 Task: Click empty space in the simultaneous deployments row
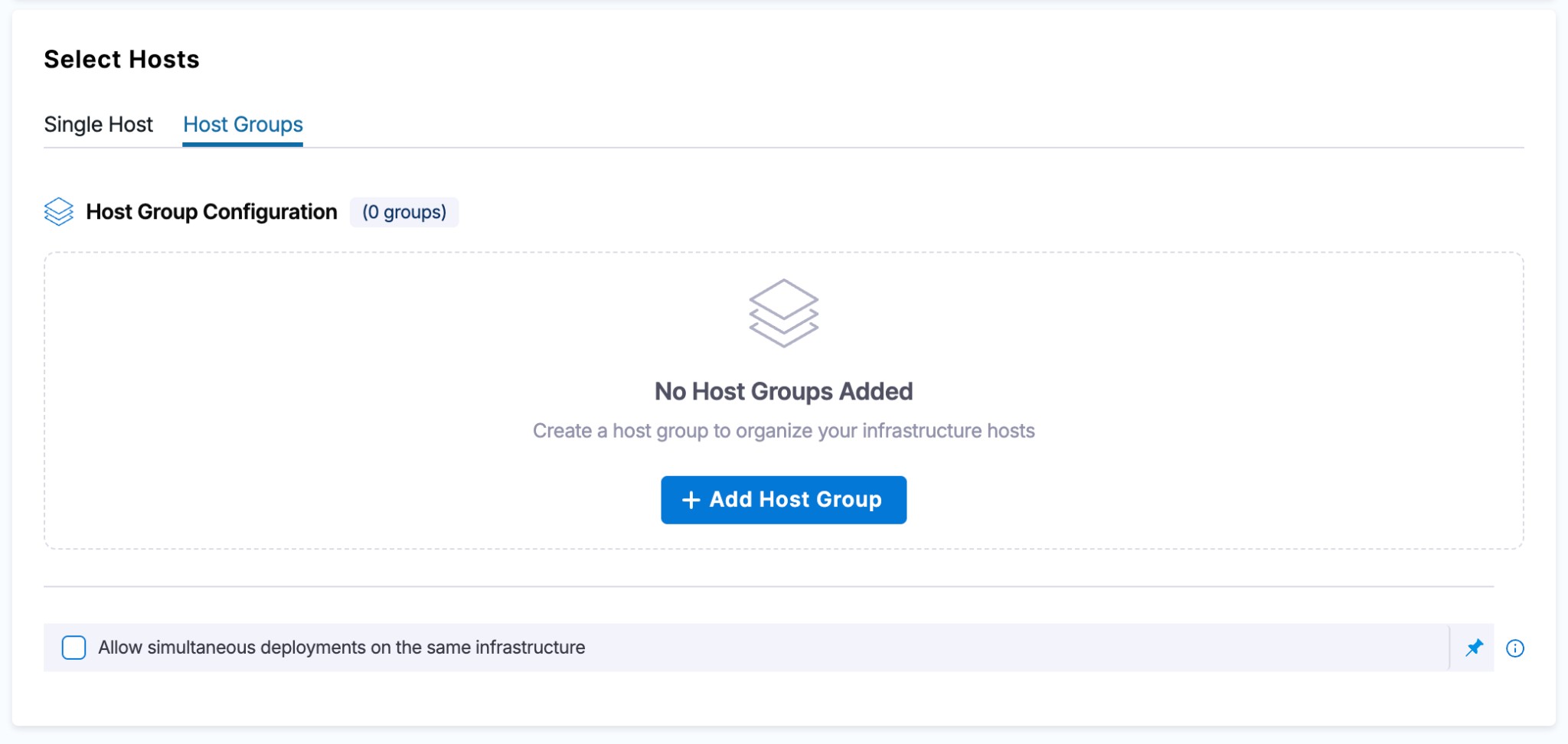tap(995, 648)
